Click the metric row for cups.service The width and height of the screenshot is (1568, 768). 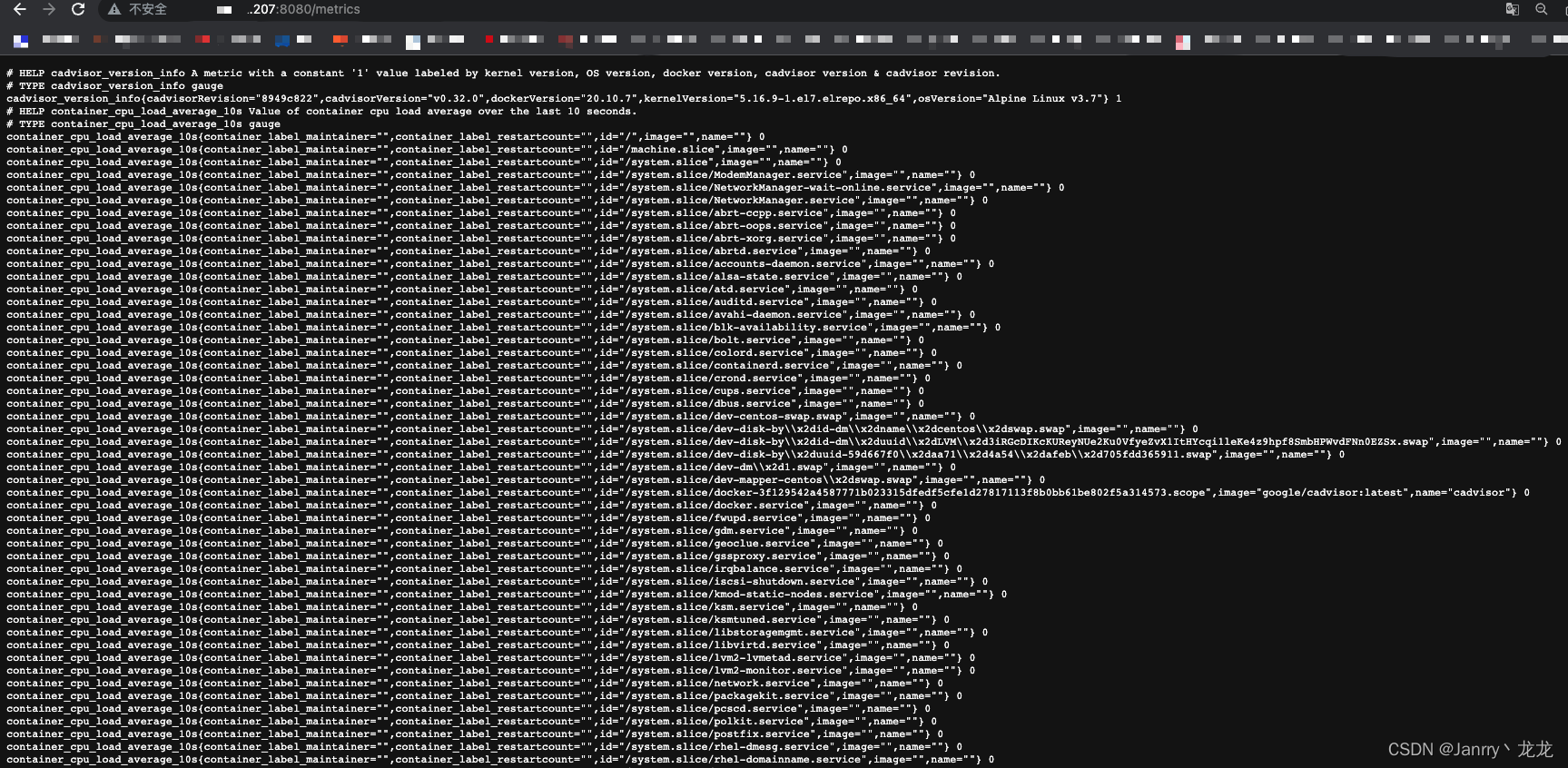(465, 391)
